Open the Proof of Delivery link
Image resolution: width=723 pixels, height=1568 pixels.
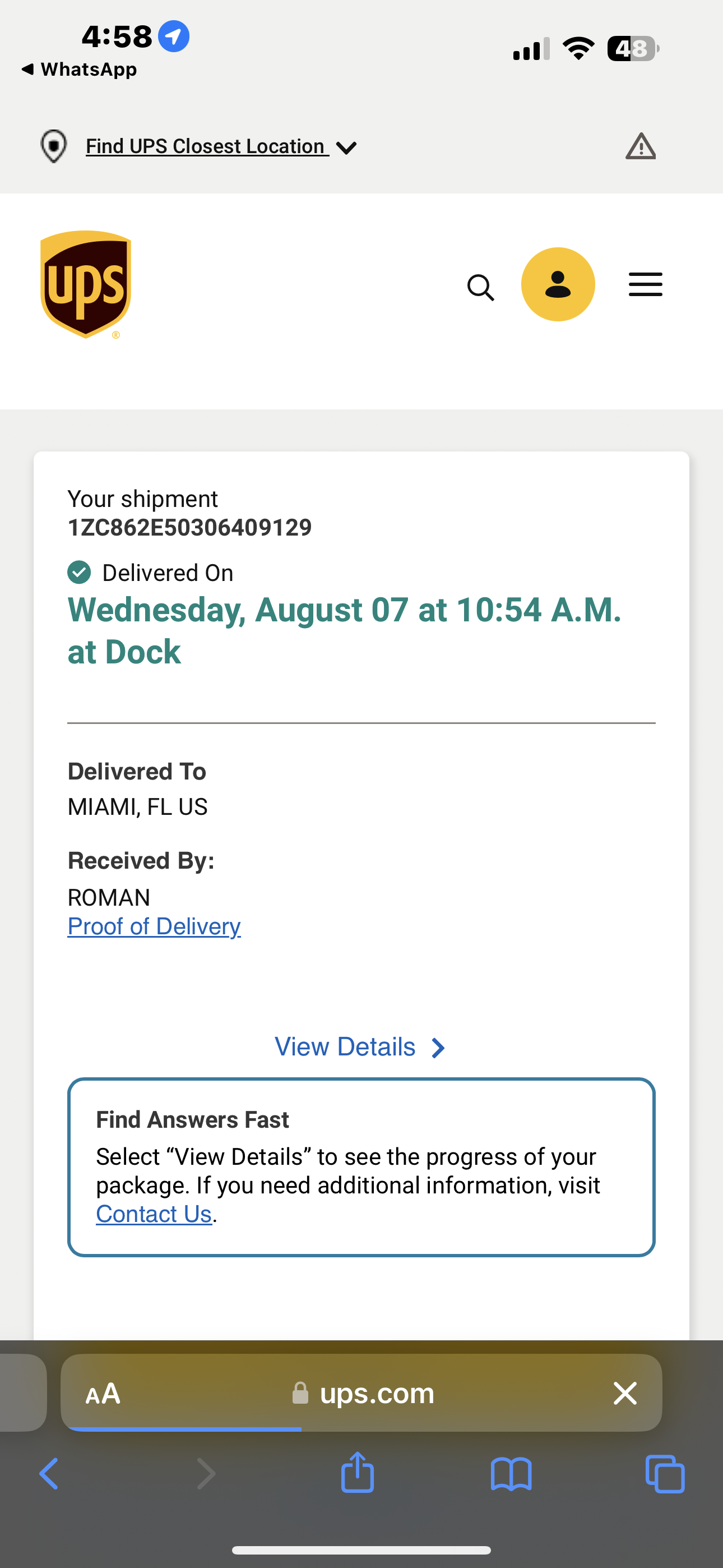point(154,926)
